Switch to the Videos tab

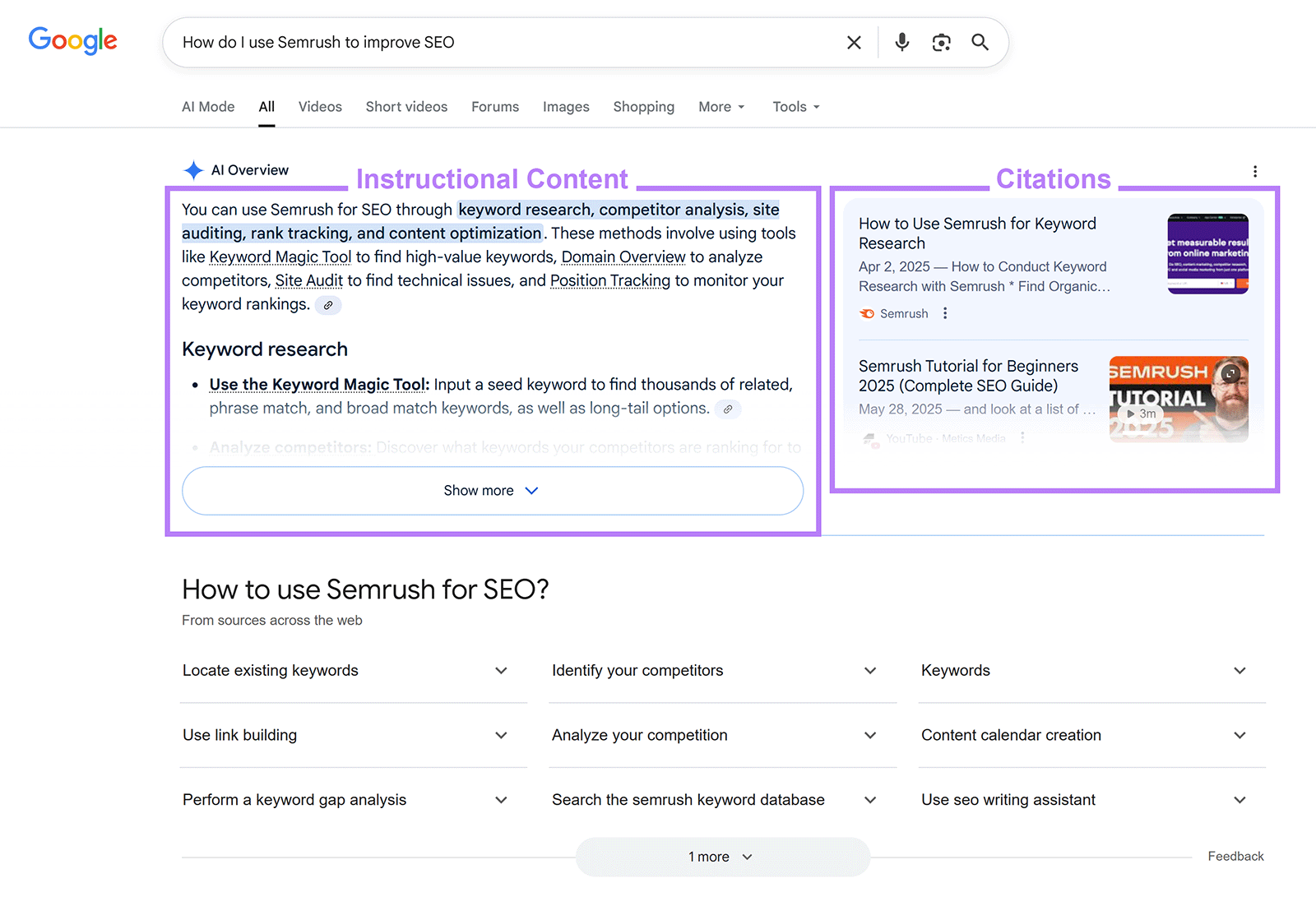pyautogui.click(x=320, y=107)
